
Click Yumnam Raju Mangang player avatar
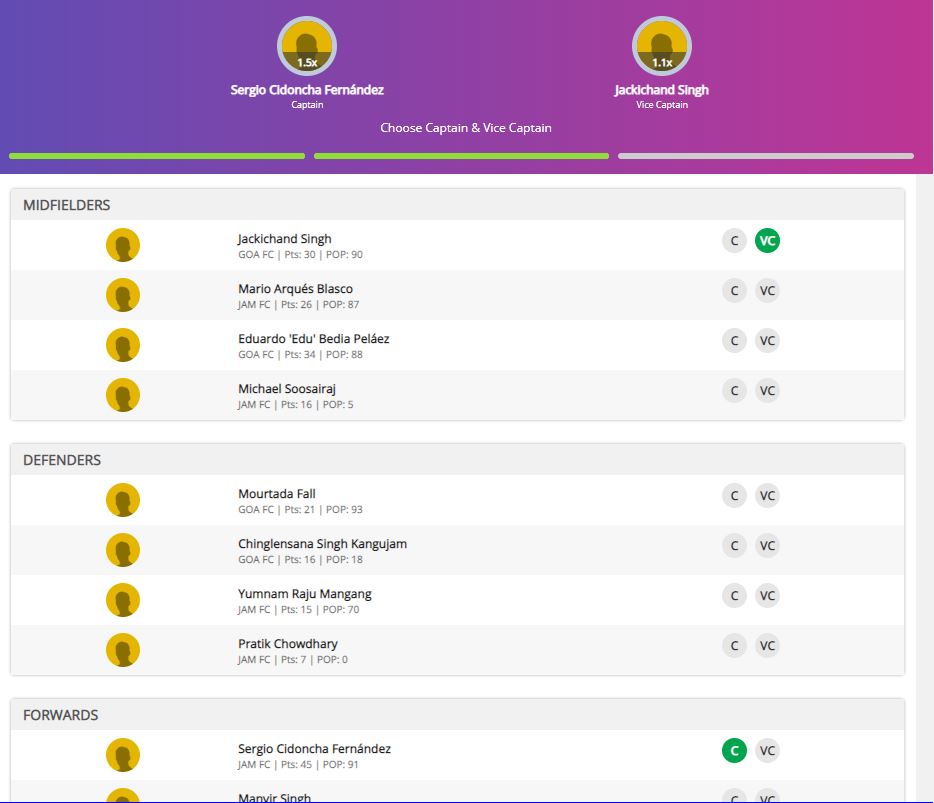click(123, 600)
